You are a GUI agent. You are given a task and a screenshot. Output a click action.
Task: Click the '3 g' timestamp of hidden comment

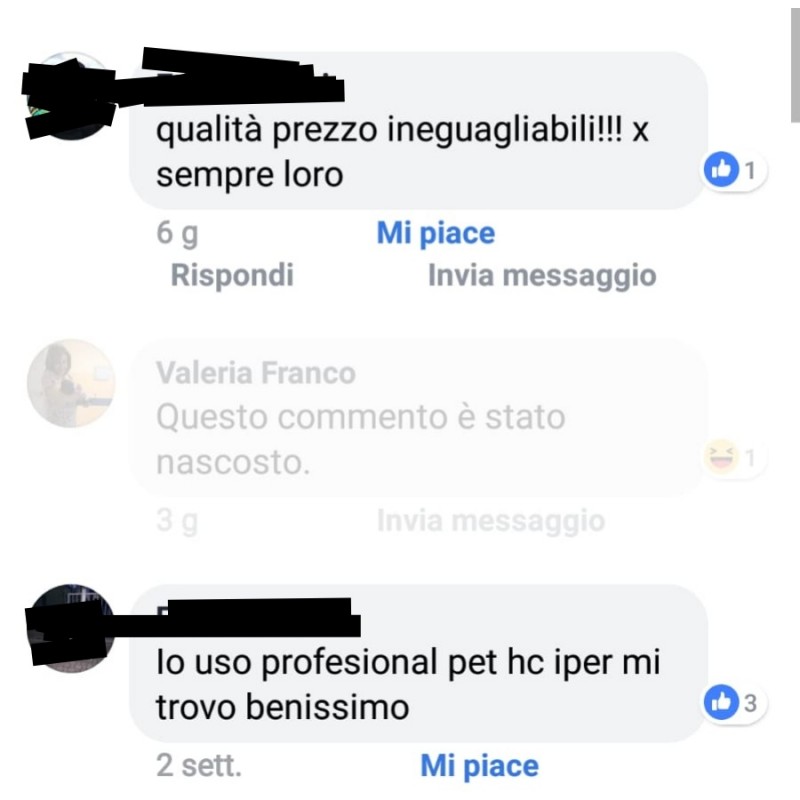click(177, 521)
